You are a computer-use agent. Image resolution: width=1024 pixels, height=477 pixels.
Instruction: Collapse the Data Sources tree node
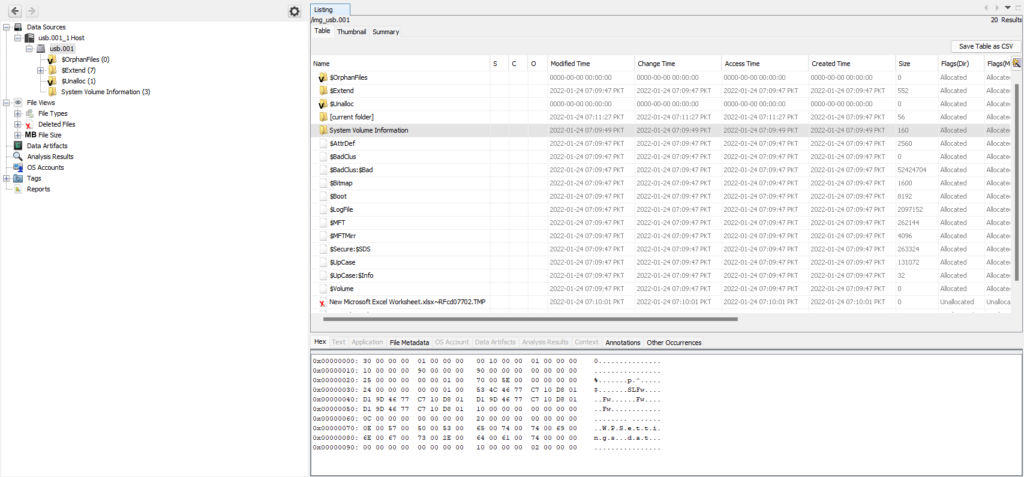tap(7, 27)
